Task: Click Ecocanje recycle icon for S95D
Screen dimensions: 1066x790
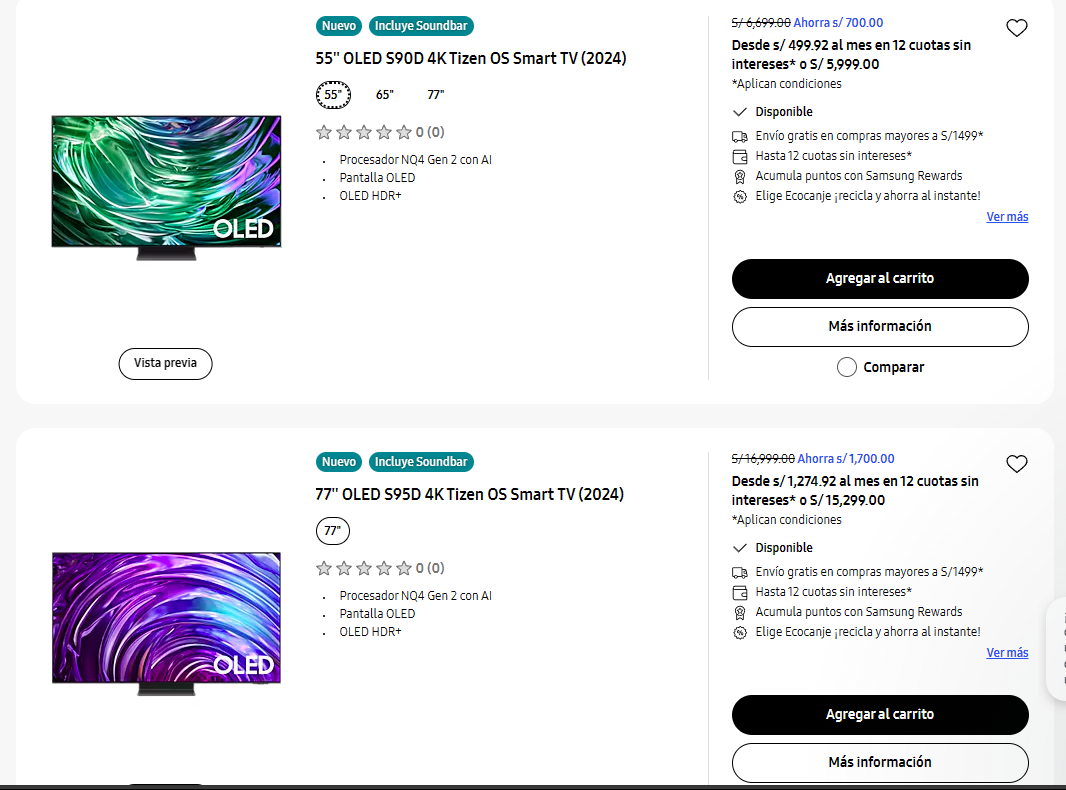Action: [740, 632]
